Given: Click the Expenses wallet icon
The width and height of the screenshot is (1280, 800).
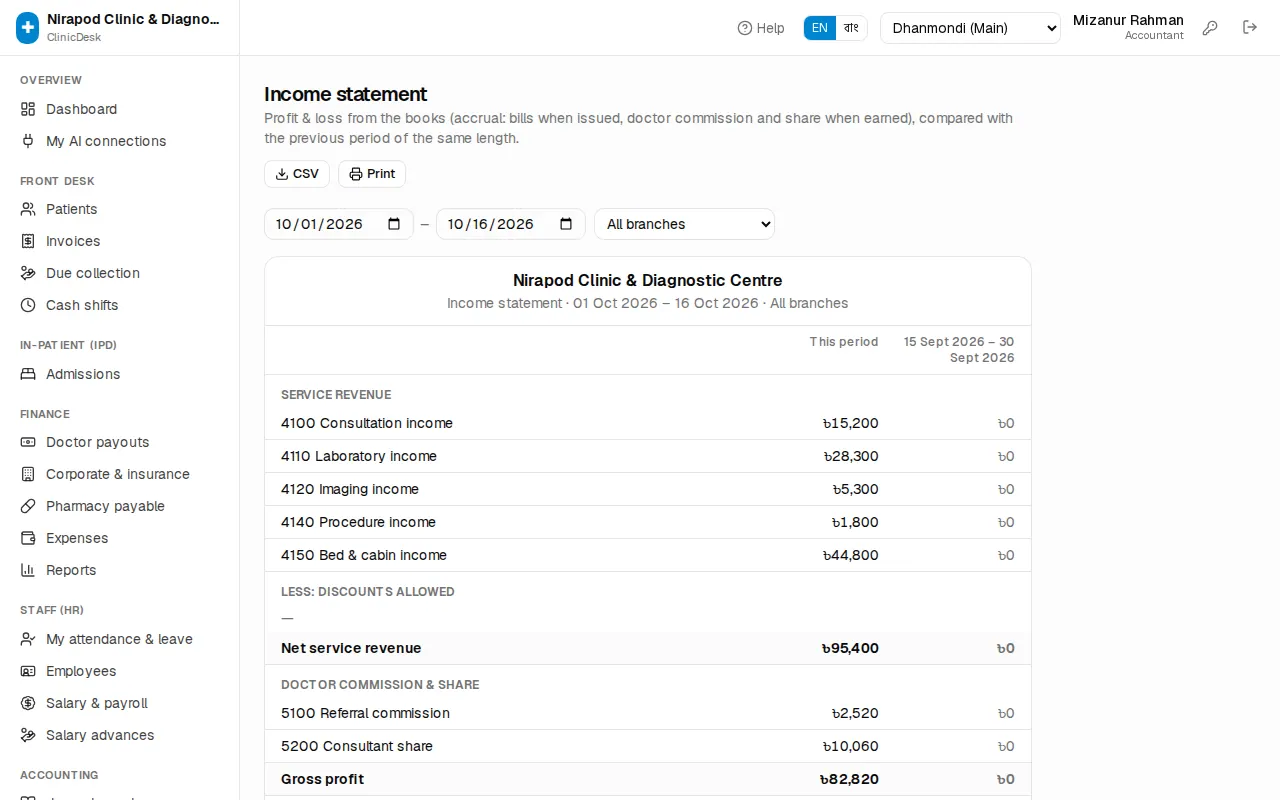Looking at the screenshot, I should [x=28, y=538].
